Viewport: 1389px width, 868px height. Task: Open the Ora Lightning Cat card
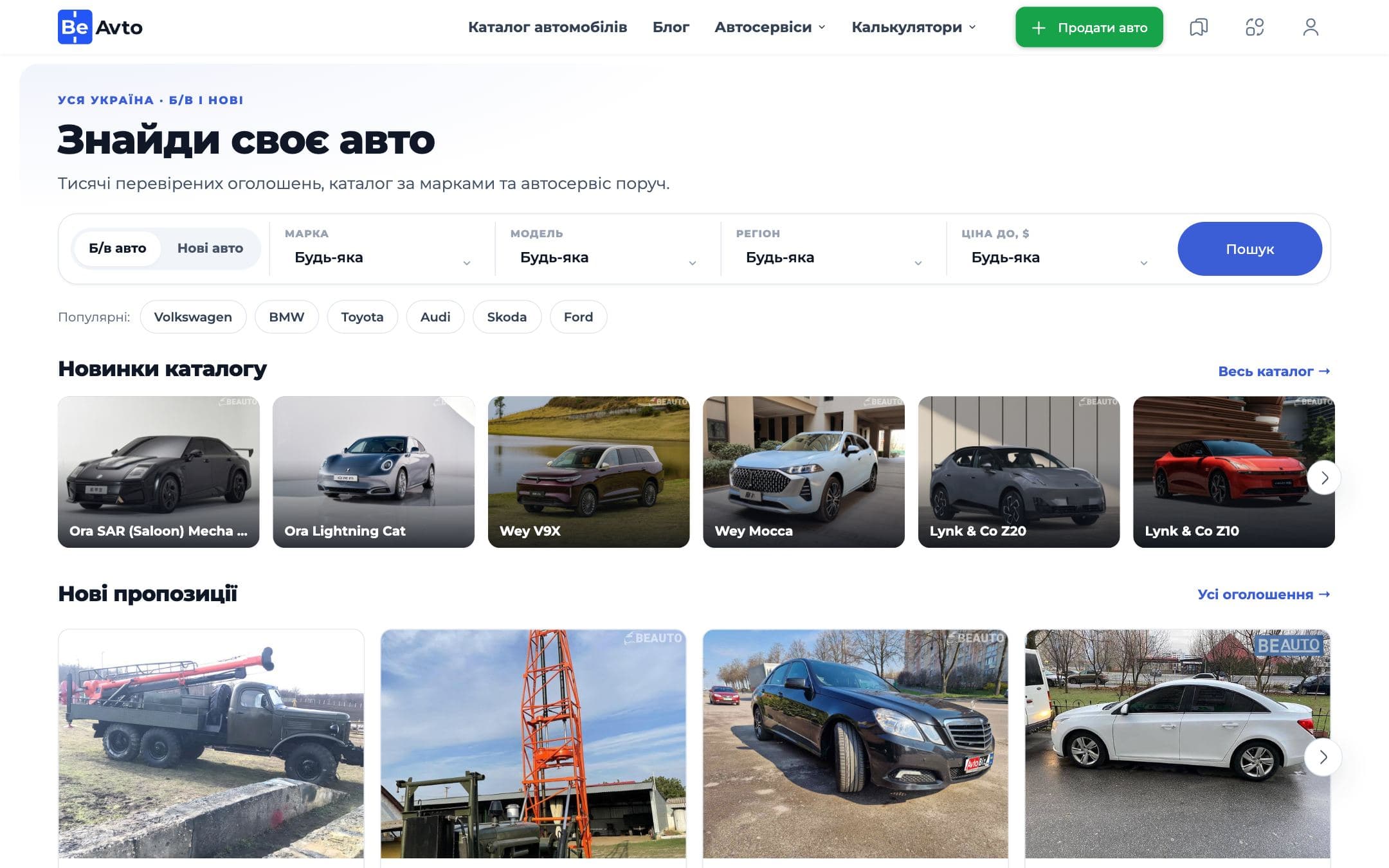[374, 472]
